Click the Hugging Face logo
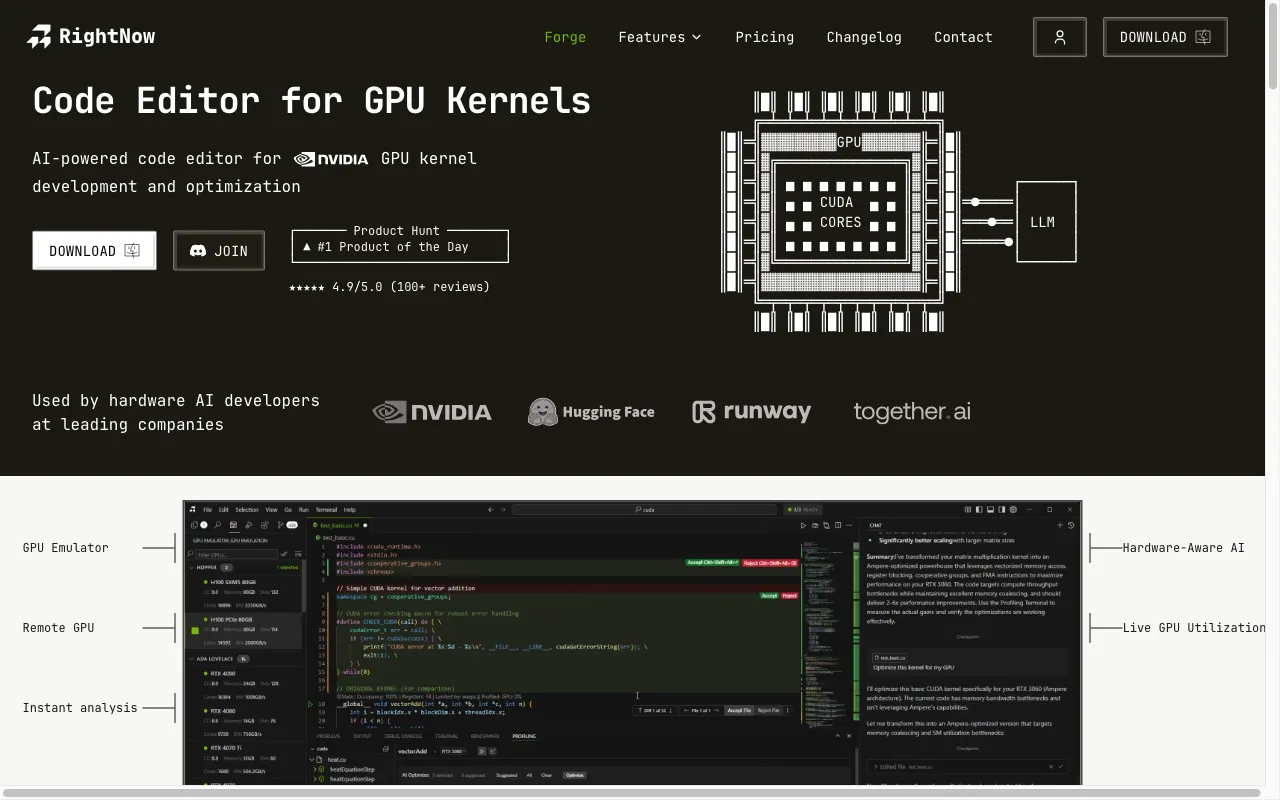 [x=591, y=412]
